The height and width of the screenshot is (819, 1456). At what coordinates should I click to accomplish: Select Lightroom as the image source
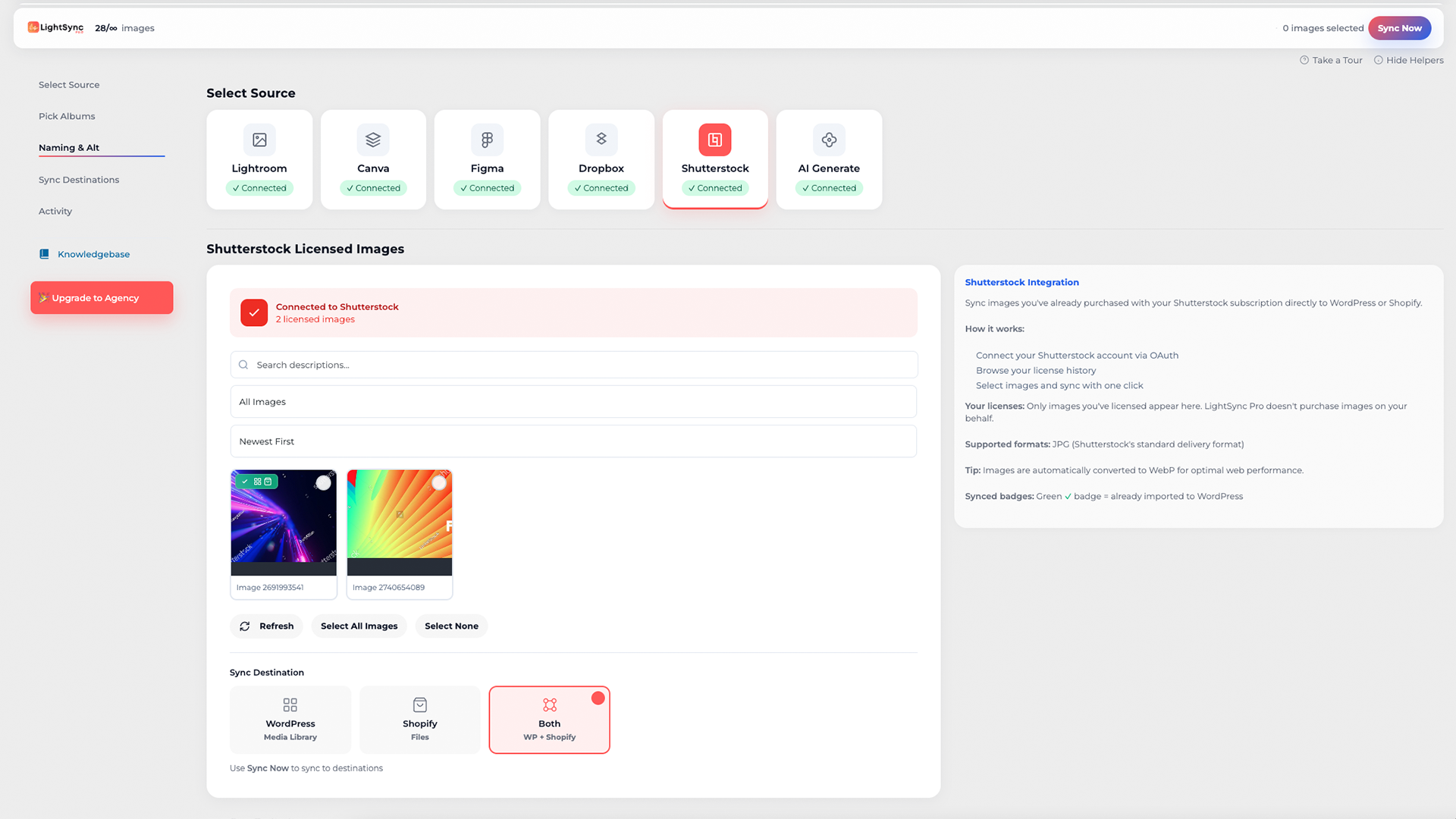[x=259, y=140]
